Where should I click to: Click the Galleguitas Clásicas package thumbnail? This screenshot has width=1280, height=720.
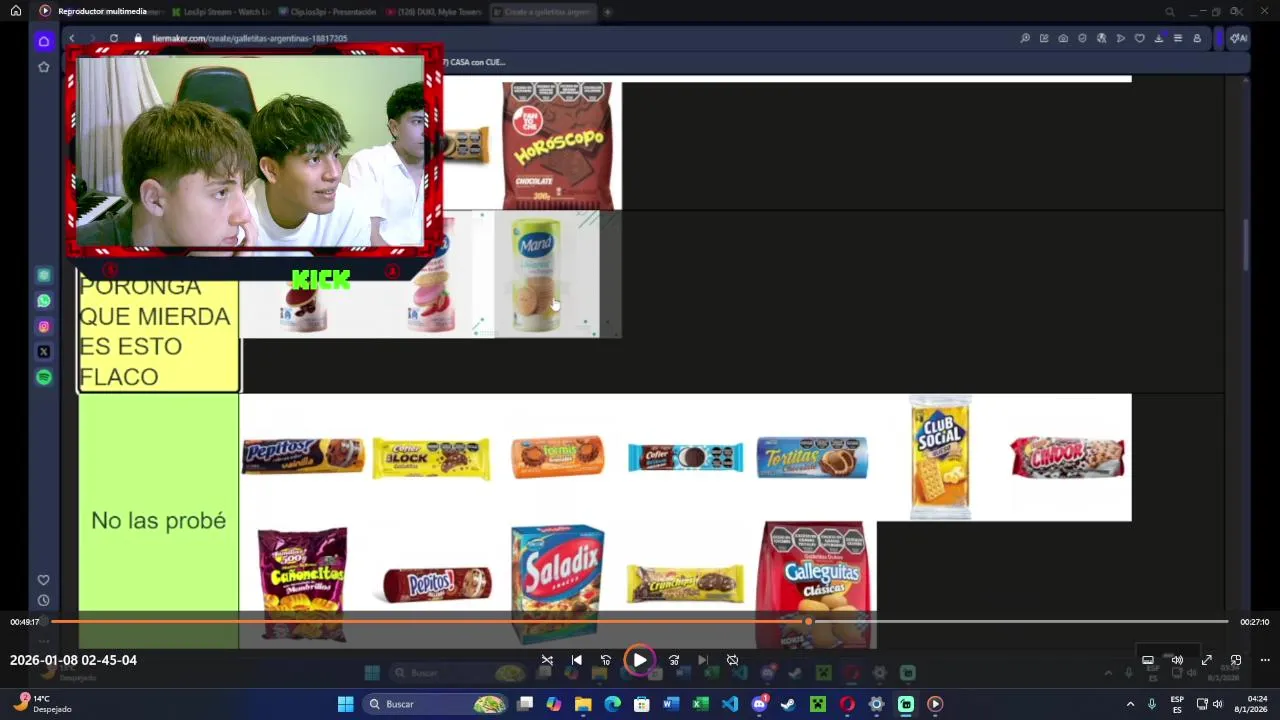[816, 584]
